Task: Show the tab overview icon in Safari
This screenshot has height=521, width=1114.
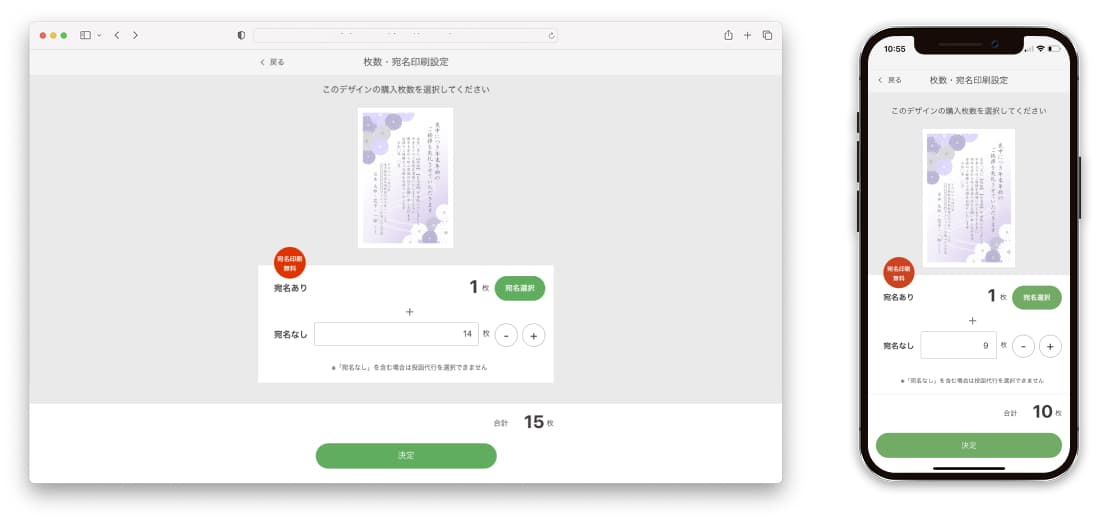Action: coord(767,35)
